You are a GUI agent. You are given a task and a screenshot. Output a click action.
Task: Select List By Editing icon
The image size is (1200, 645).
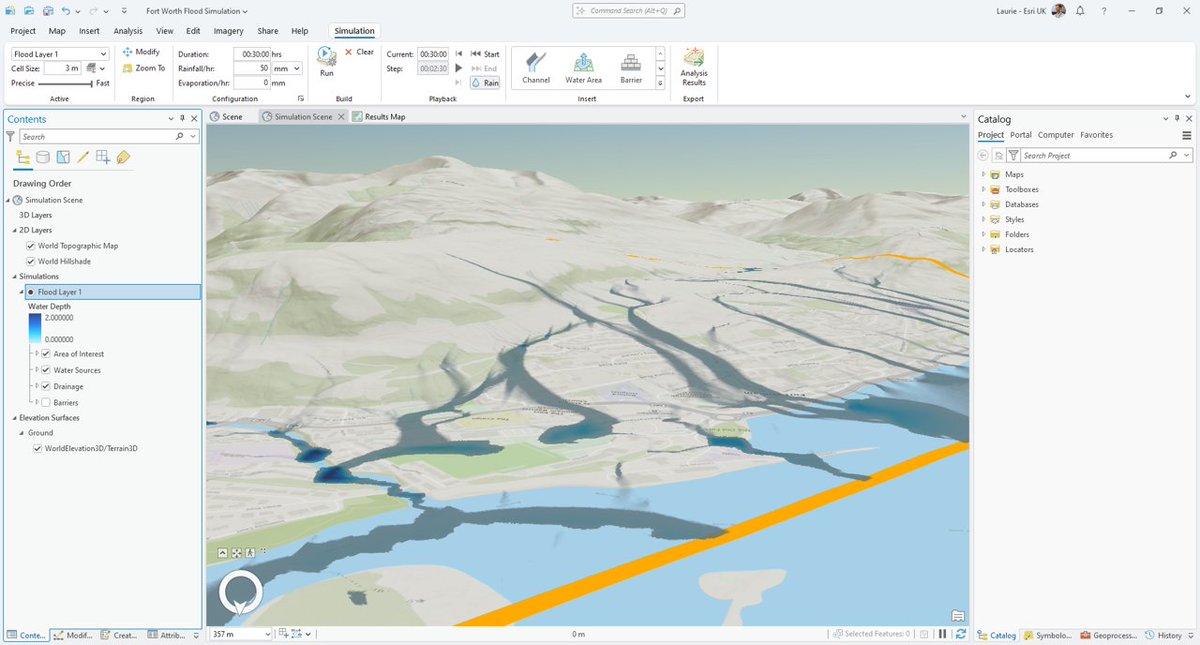click(x=83, y=157)
